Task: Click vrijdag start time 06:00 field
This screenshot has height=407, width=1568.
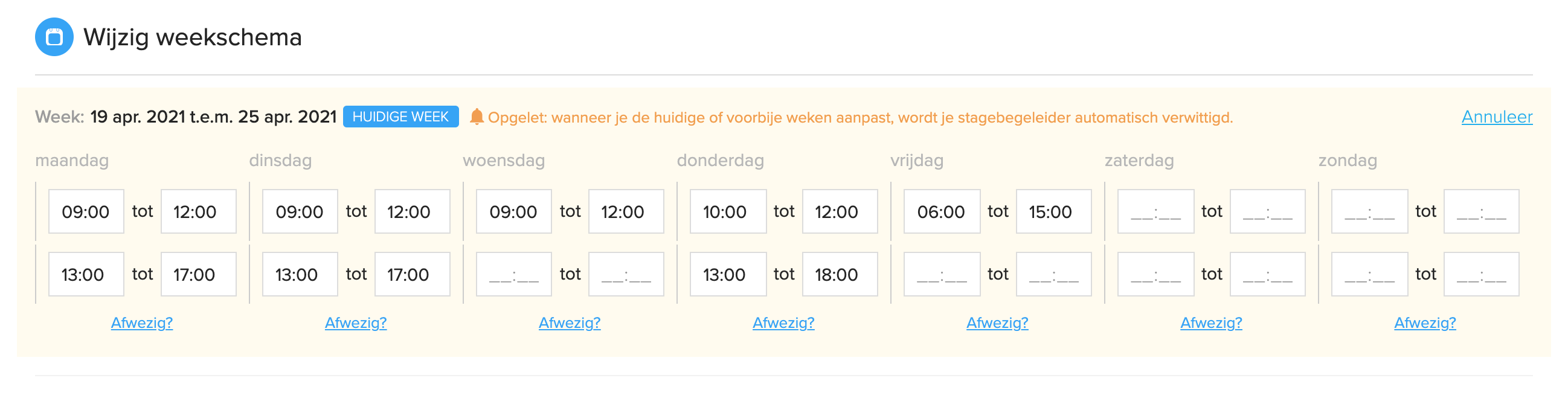Action: [x=942, y=212]
